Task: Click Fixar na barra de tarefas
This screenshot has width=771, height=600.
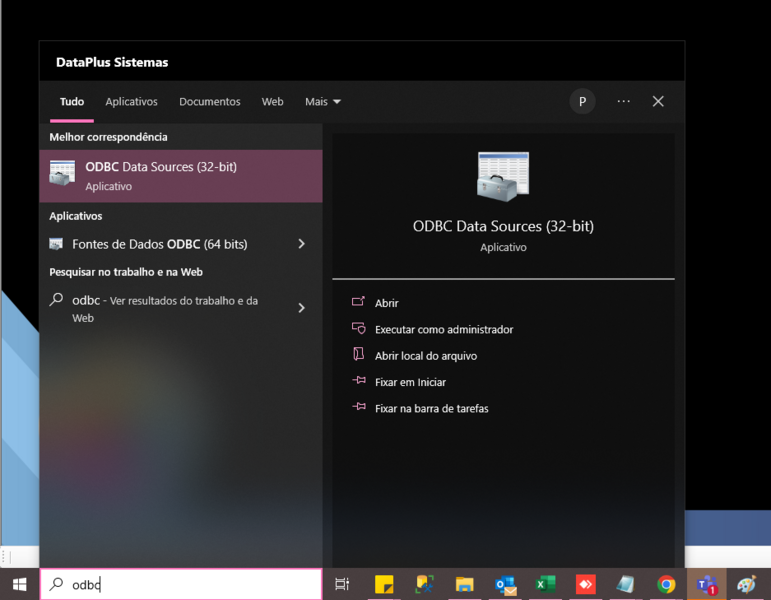Action: pyautogui.click(x=420, y=408)
